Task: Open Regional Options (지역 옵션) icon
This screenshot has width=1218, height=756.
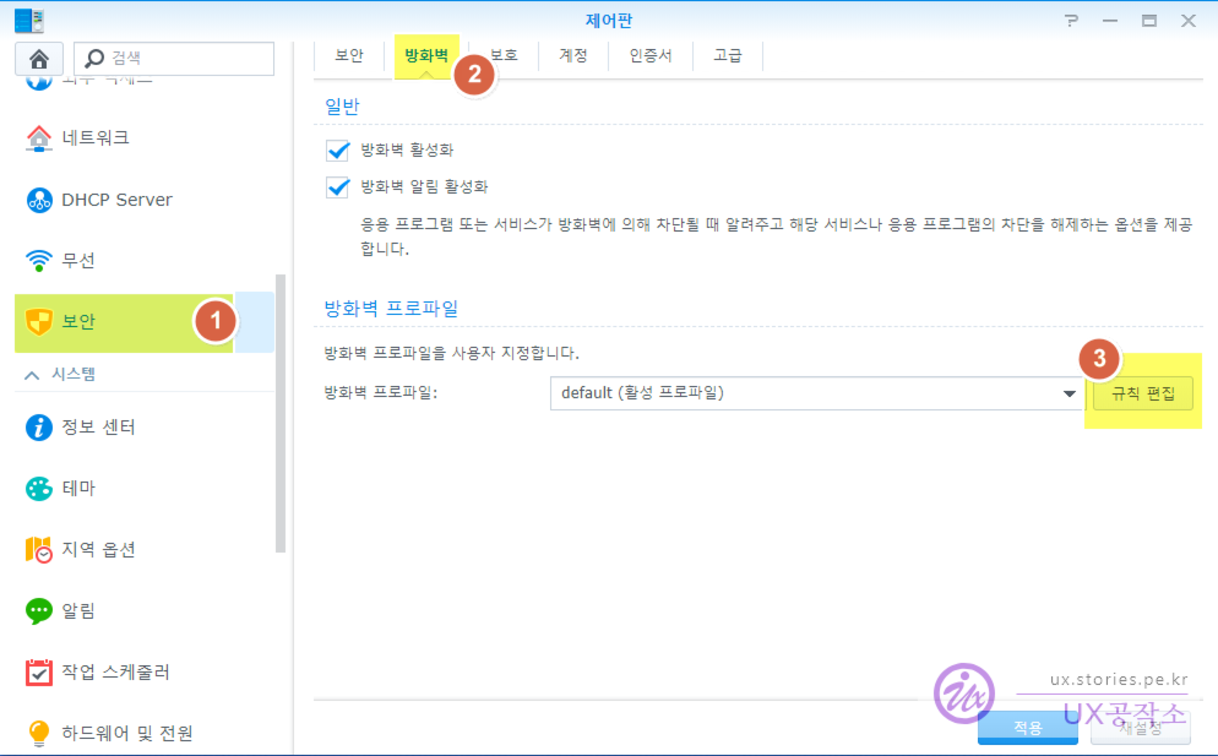Action: pyautogui.click(x=39, y=550)
